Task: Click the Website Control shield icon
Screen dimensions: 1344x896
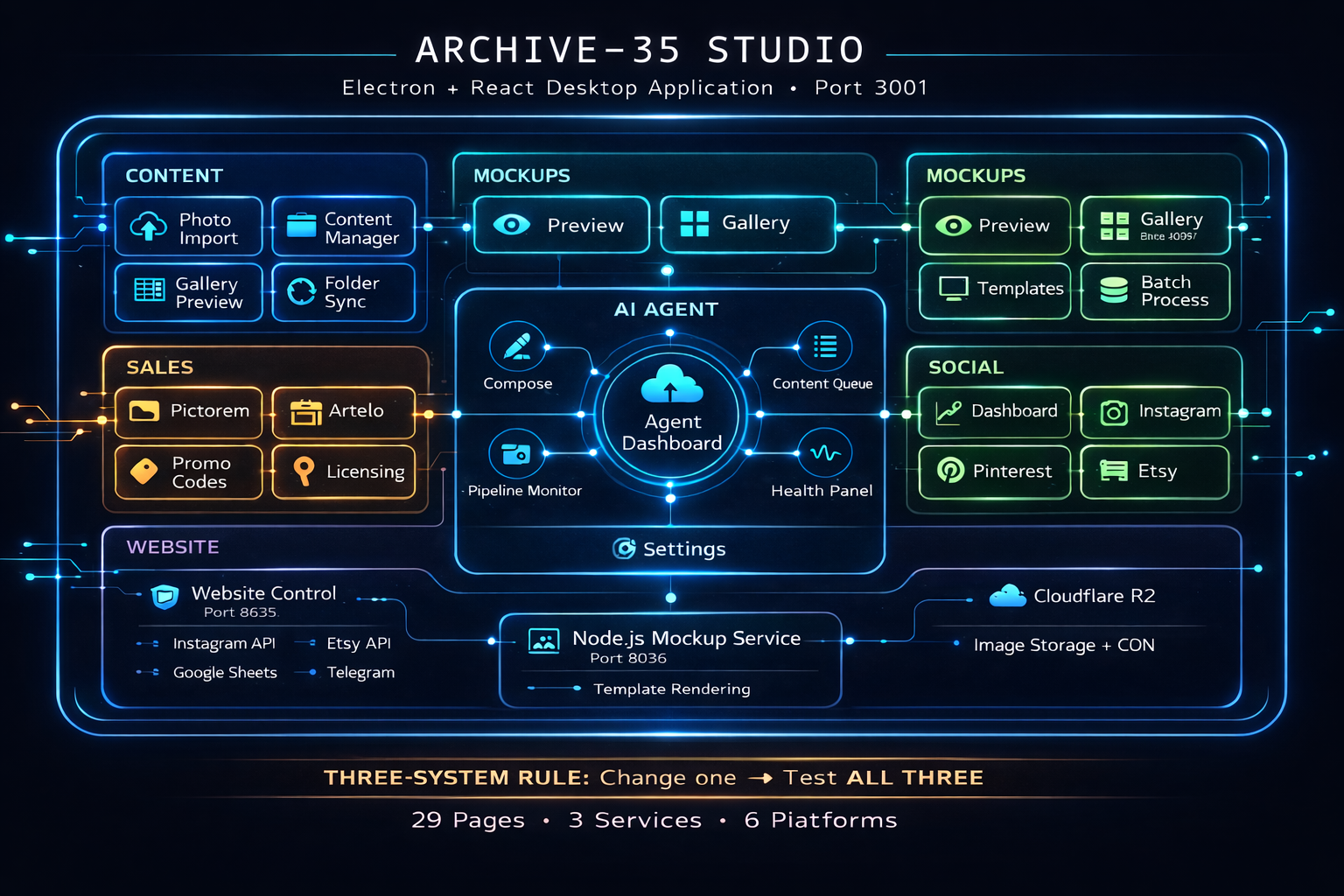Action: [x=164, y=597]
